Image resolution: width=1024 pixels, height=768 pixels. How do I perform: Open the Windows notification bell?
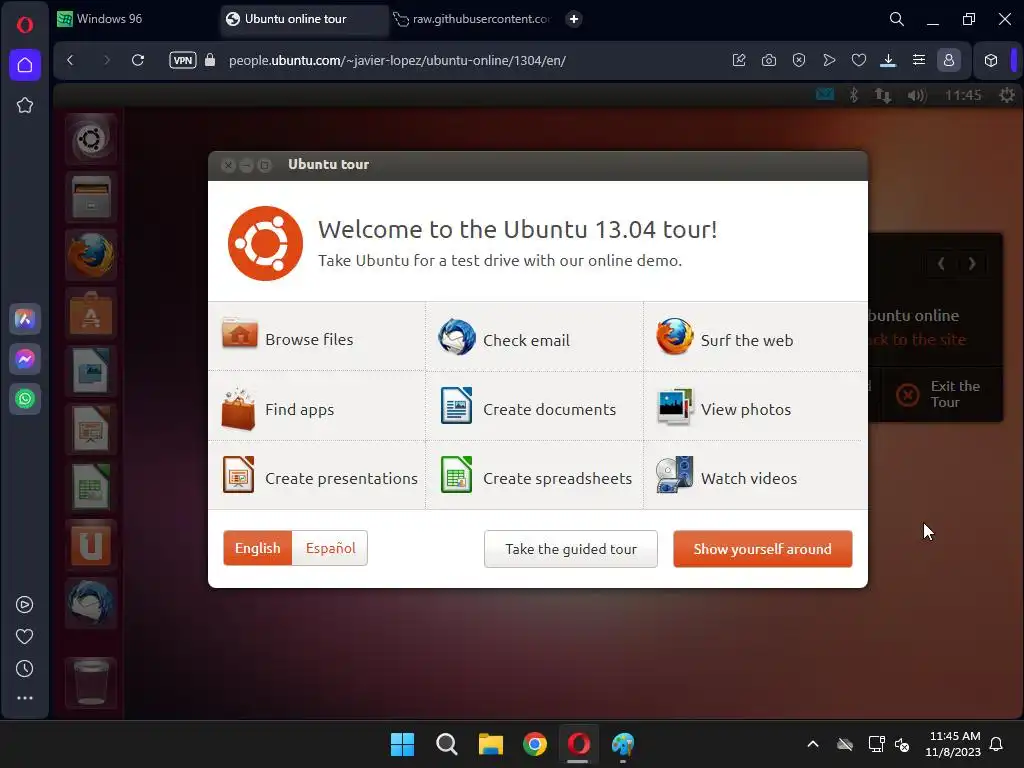996,744
